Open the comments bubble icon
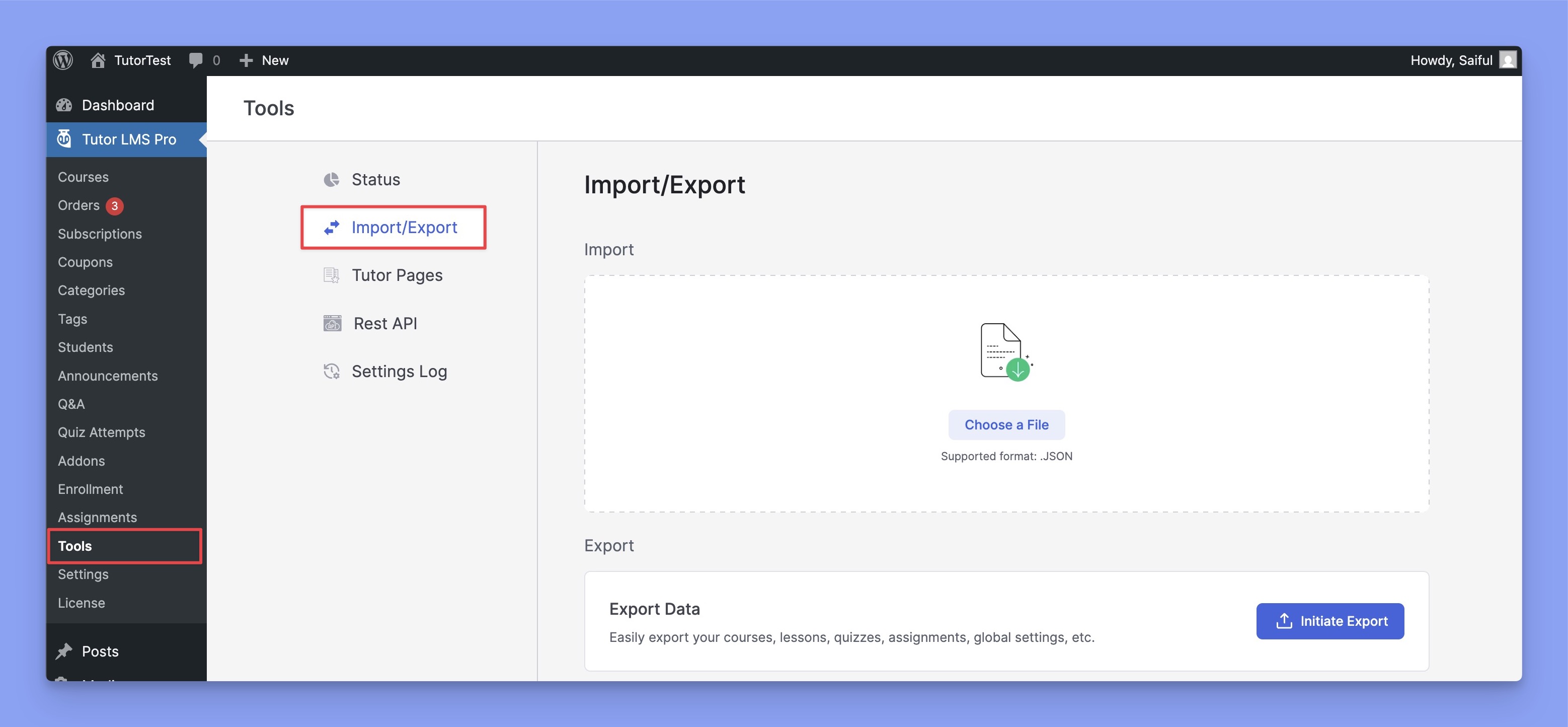Viewport: 1568px width, 727px height. click(195, 60)
